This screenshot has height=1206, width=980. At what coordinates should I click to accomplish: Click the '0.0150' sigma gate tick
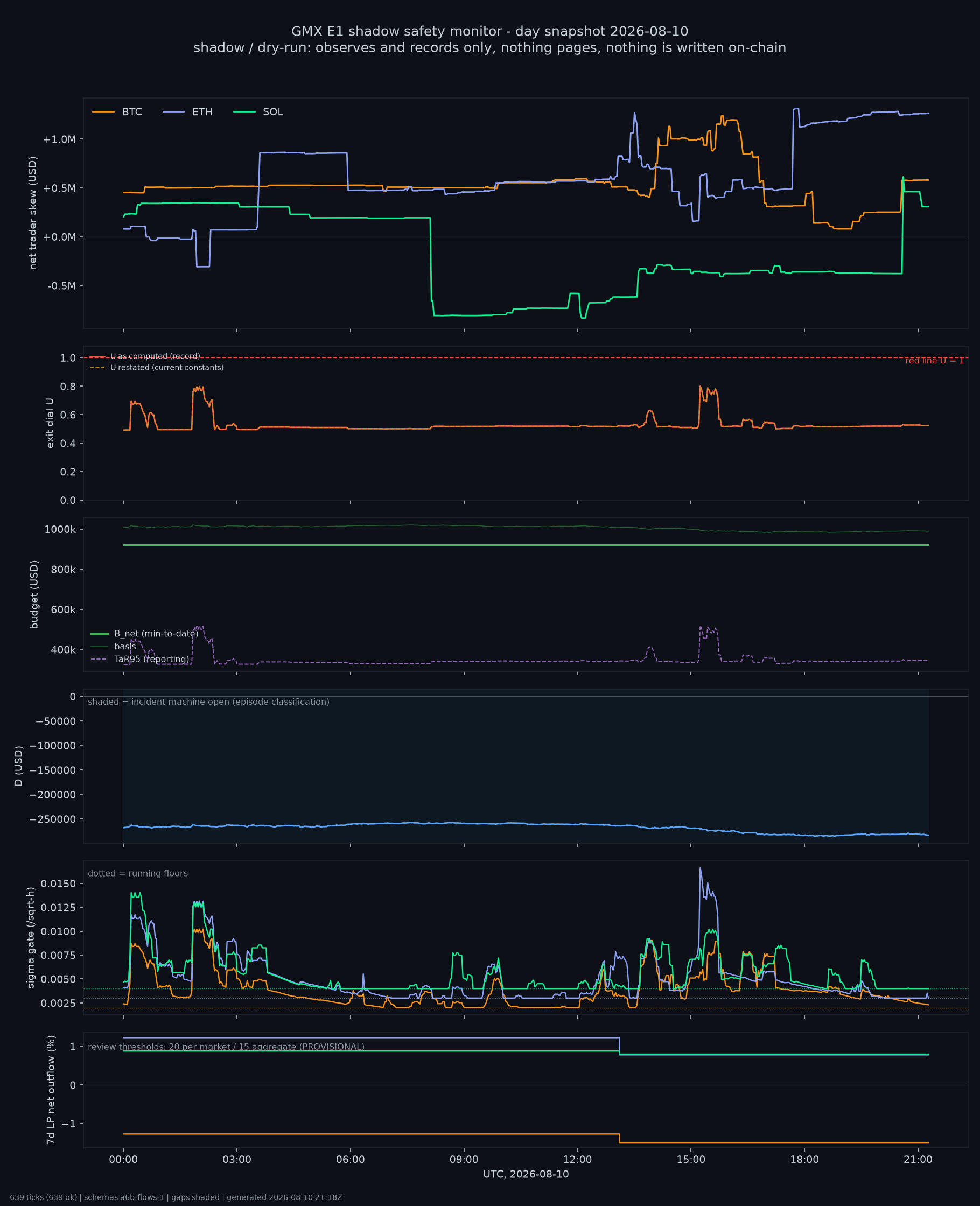tap(59, 884)
